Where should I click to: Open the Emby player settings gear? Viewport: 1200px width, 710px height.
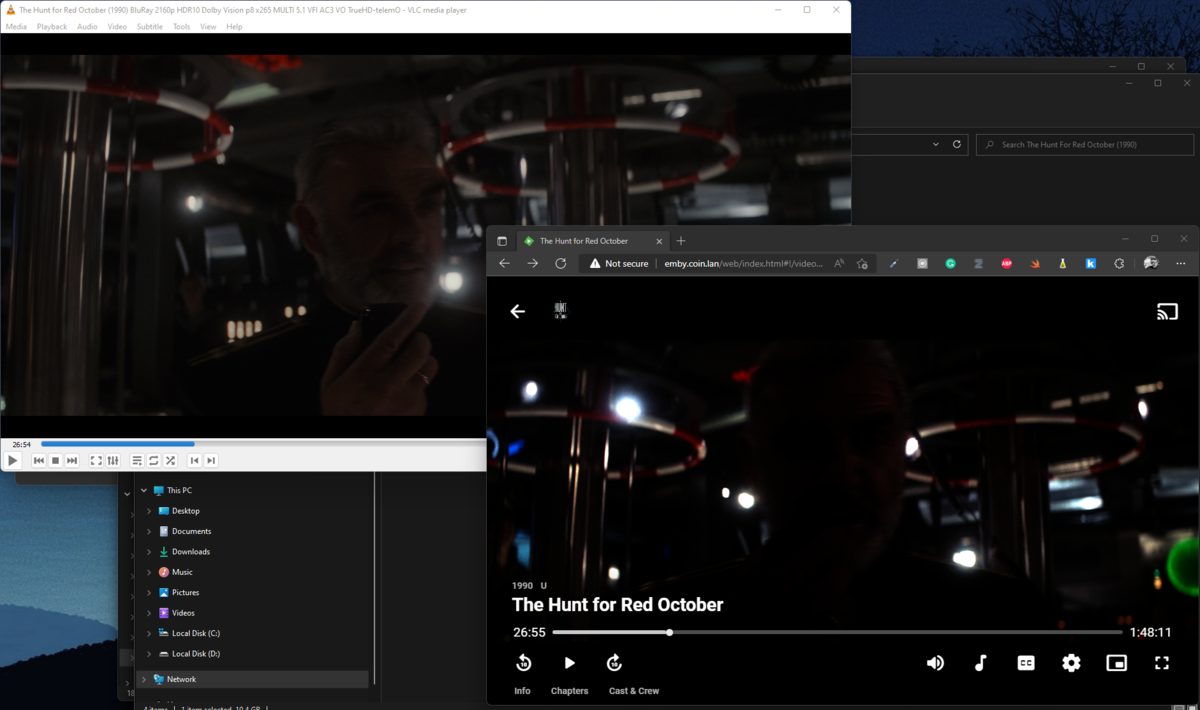point(1070,662)
